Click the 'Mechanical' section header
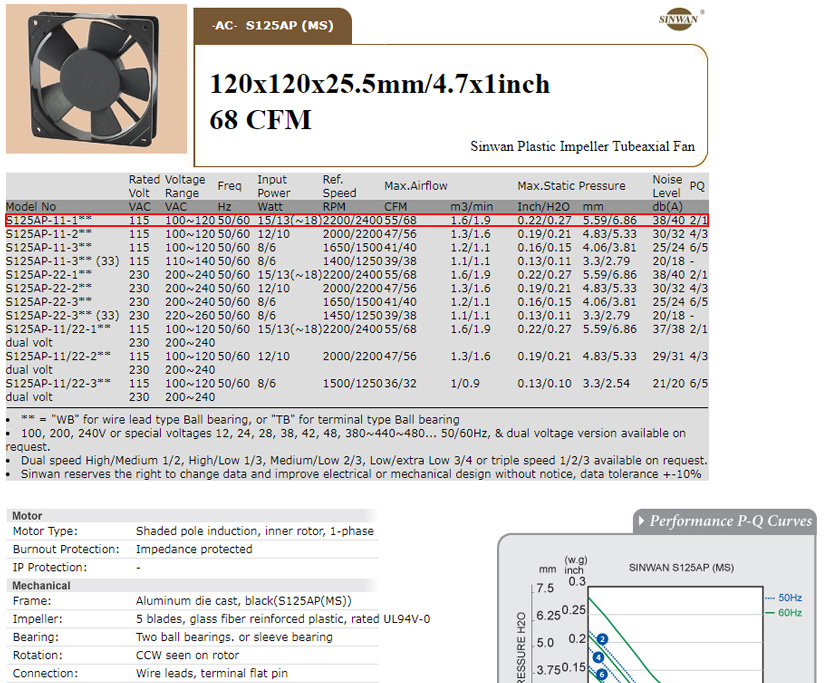The image size is (830, 683). [x=41, y=586]
